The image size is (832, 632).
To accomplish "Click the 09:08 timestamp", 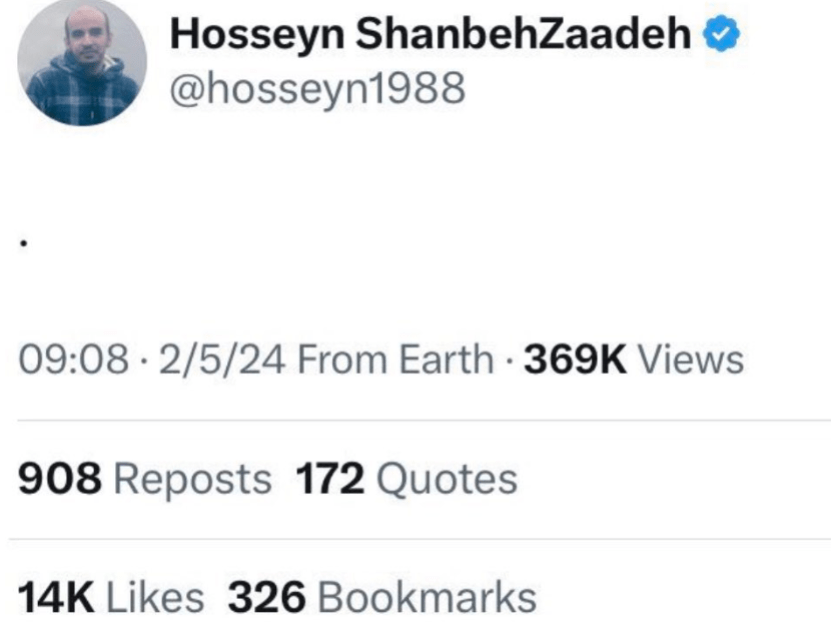I will [68, 360].
